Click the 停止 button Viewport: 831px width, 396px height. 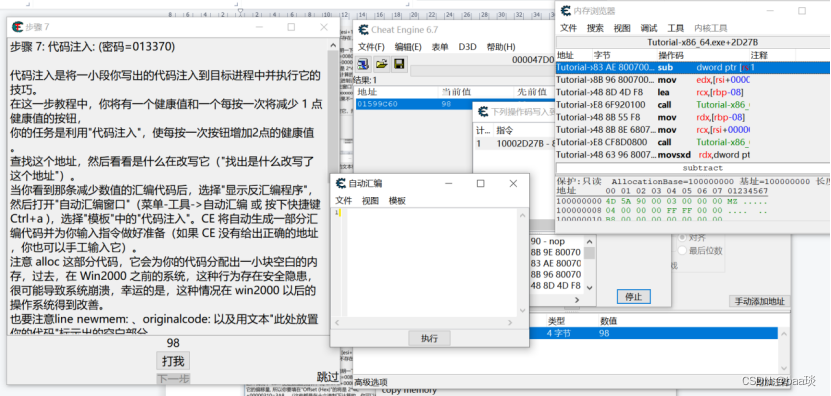[x=634, y=297]
